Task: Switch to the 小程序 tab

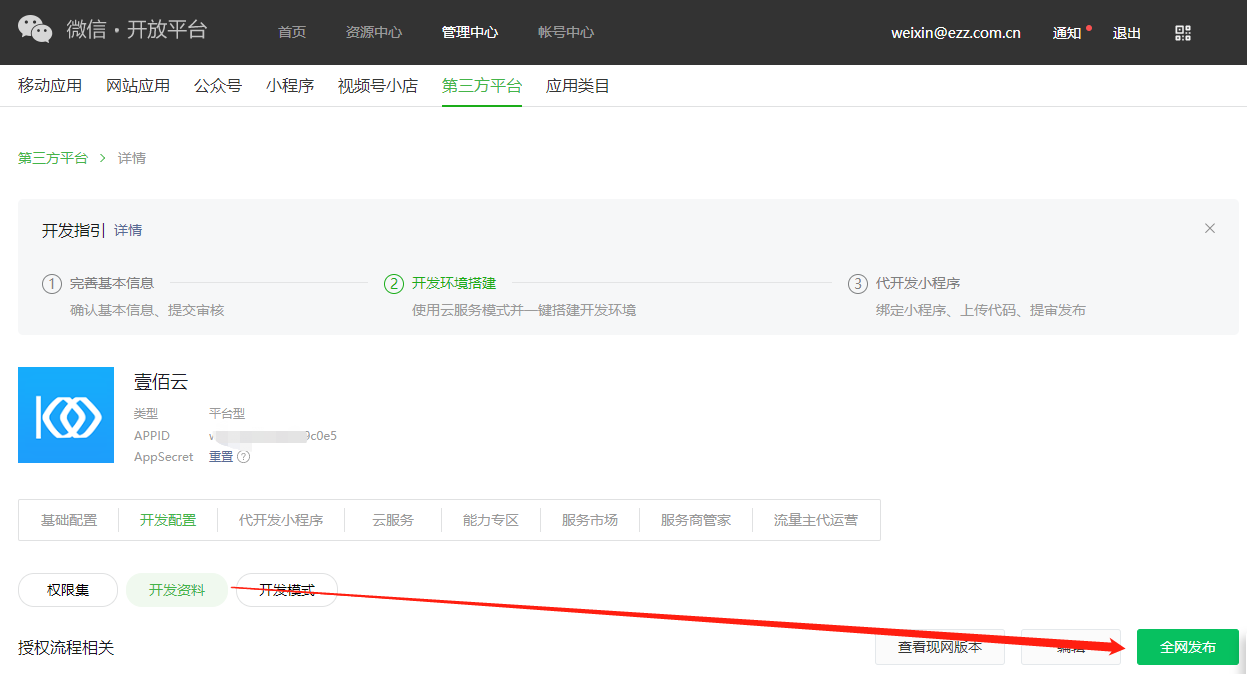Action: coord(290,86)
